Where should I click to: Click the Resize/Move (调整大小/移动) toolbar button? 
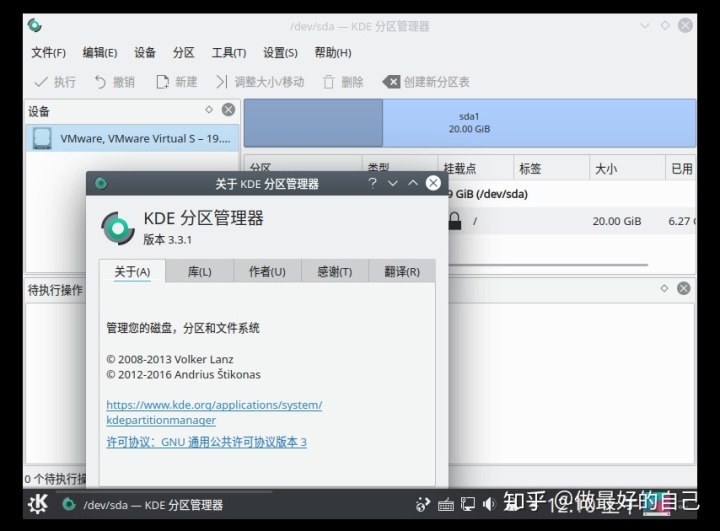coord(260,82)
